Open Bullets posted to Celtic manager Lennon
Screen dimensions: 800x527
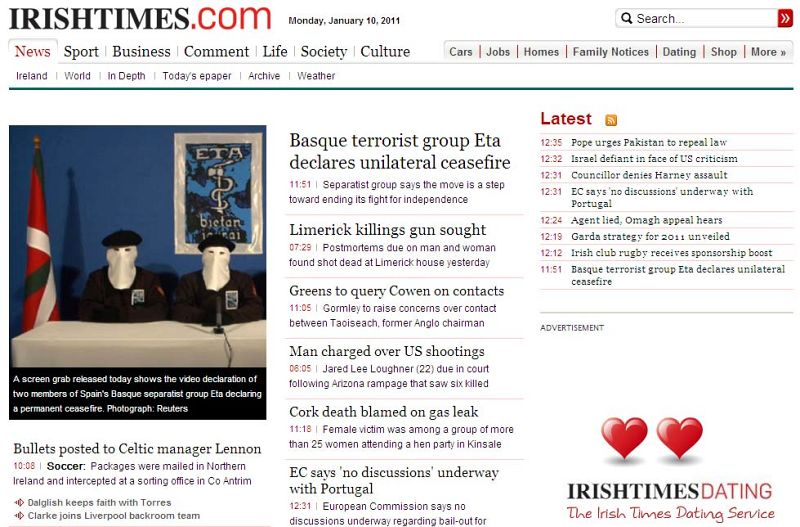[137, 448]
